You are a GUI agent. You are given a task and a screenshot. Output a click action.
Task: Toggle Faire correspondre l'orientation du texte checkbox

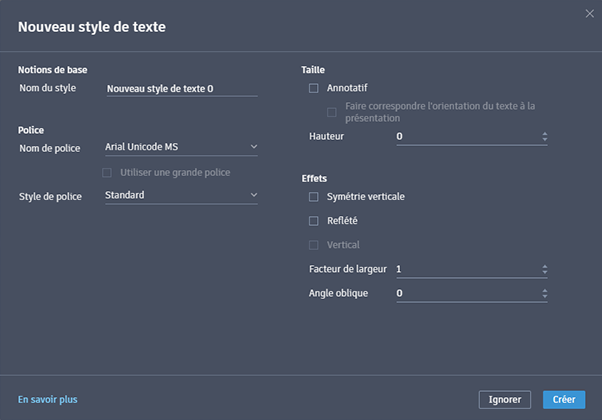pos(332,112)
